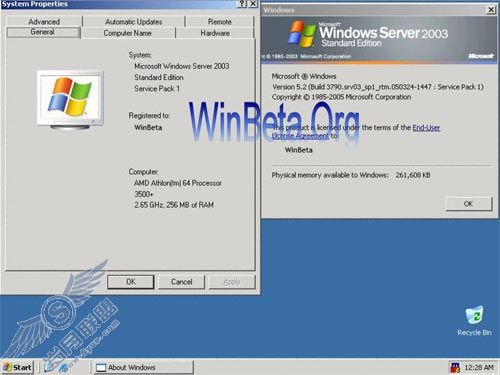The width and height of the screenshot is (500, 375).
Task: Open the Automatic Updates tab
Action: (x=134, y=22)
